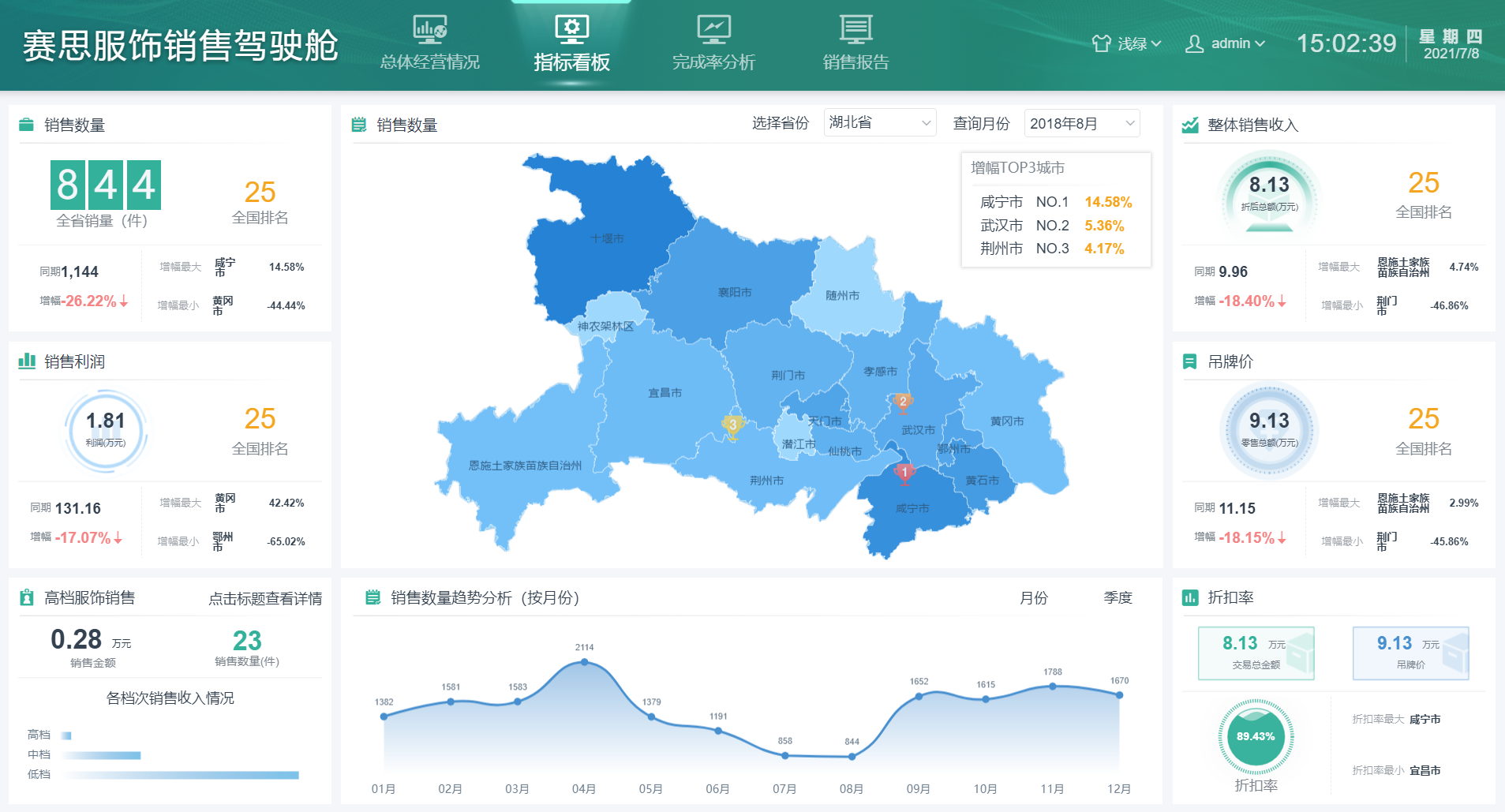Click the 指标看板 monitor gear icon
This screenshot has width=1505, height=812.
click(571, 30)
